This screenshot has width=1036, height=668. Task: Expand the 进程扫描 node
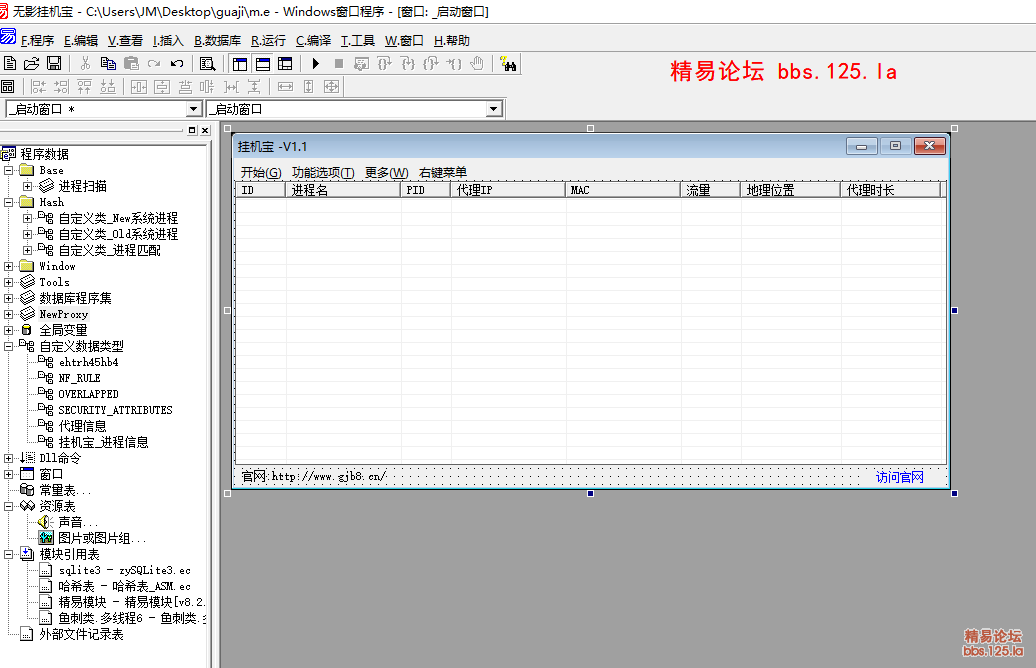pos(27,186)
